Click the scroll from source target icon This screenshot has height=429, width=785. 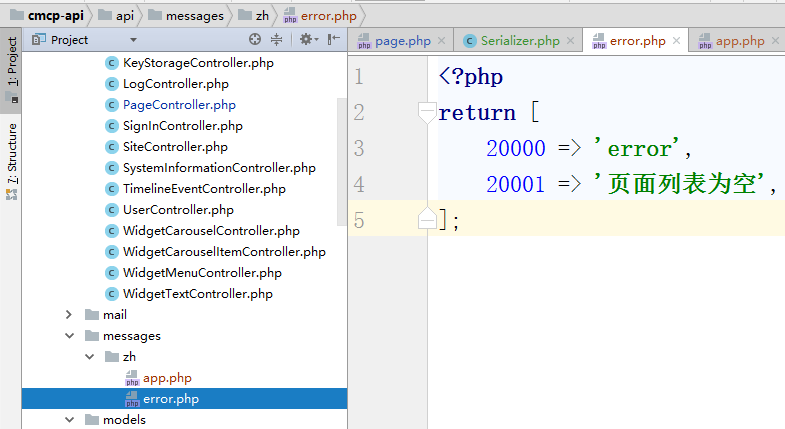[255, 40]
